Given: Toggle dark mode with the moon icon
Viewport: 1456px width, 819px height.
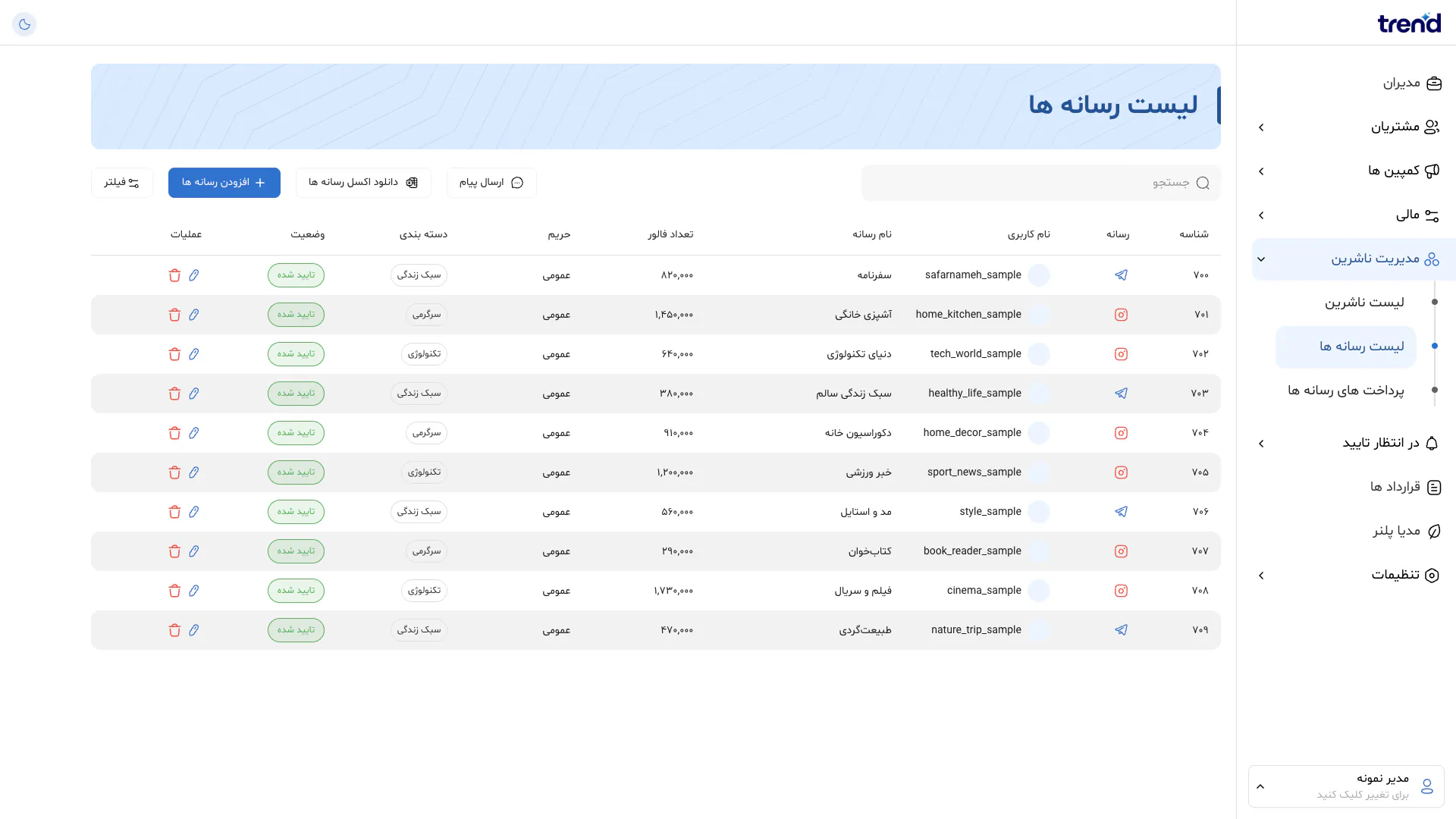Looking at the screenshot, I should [24, 24].
